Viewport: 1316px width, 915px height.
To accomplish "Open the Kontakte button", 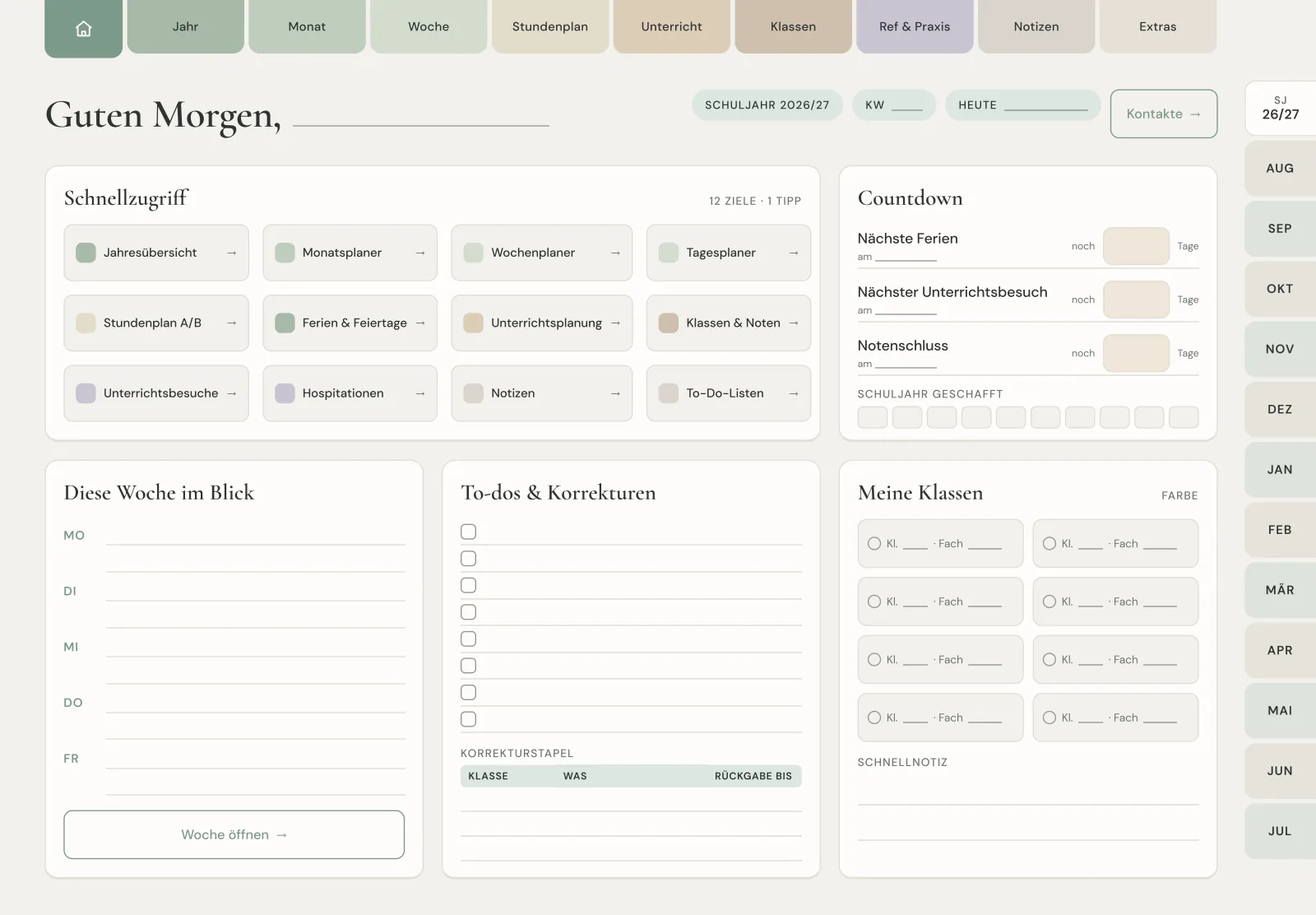I will pyautogui.click(x=1164, y=114).
